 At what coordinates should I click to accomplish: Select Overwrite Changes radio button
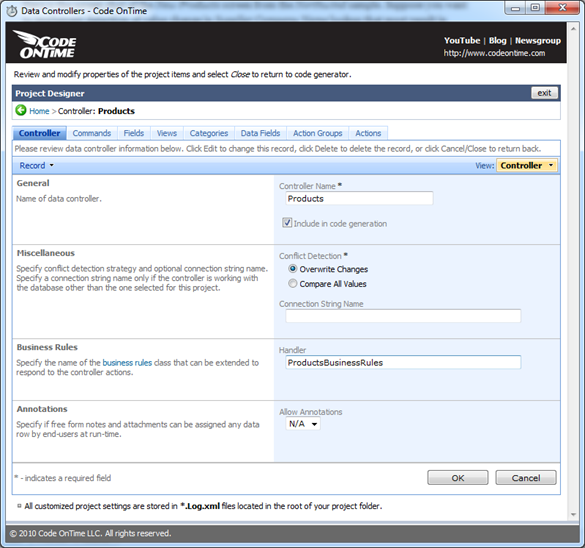[293, 269]
